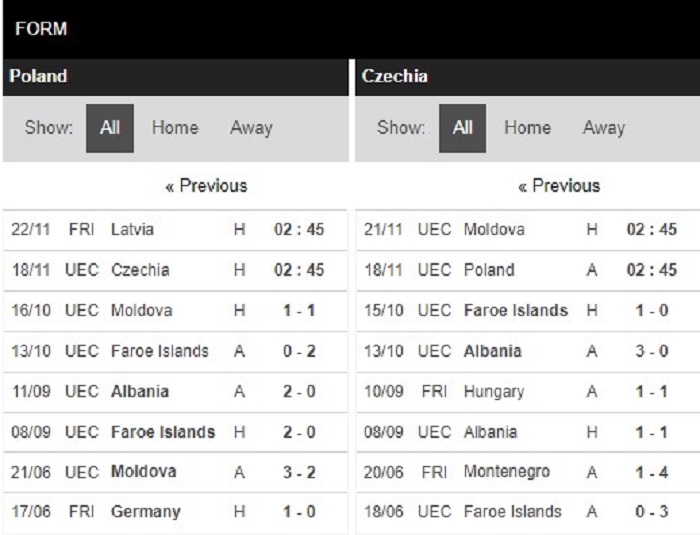The width and height of the screenshot is (700, 535).
Task: Open Previous matches link under Czechia
Action: (x=559, y=186)
